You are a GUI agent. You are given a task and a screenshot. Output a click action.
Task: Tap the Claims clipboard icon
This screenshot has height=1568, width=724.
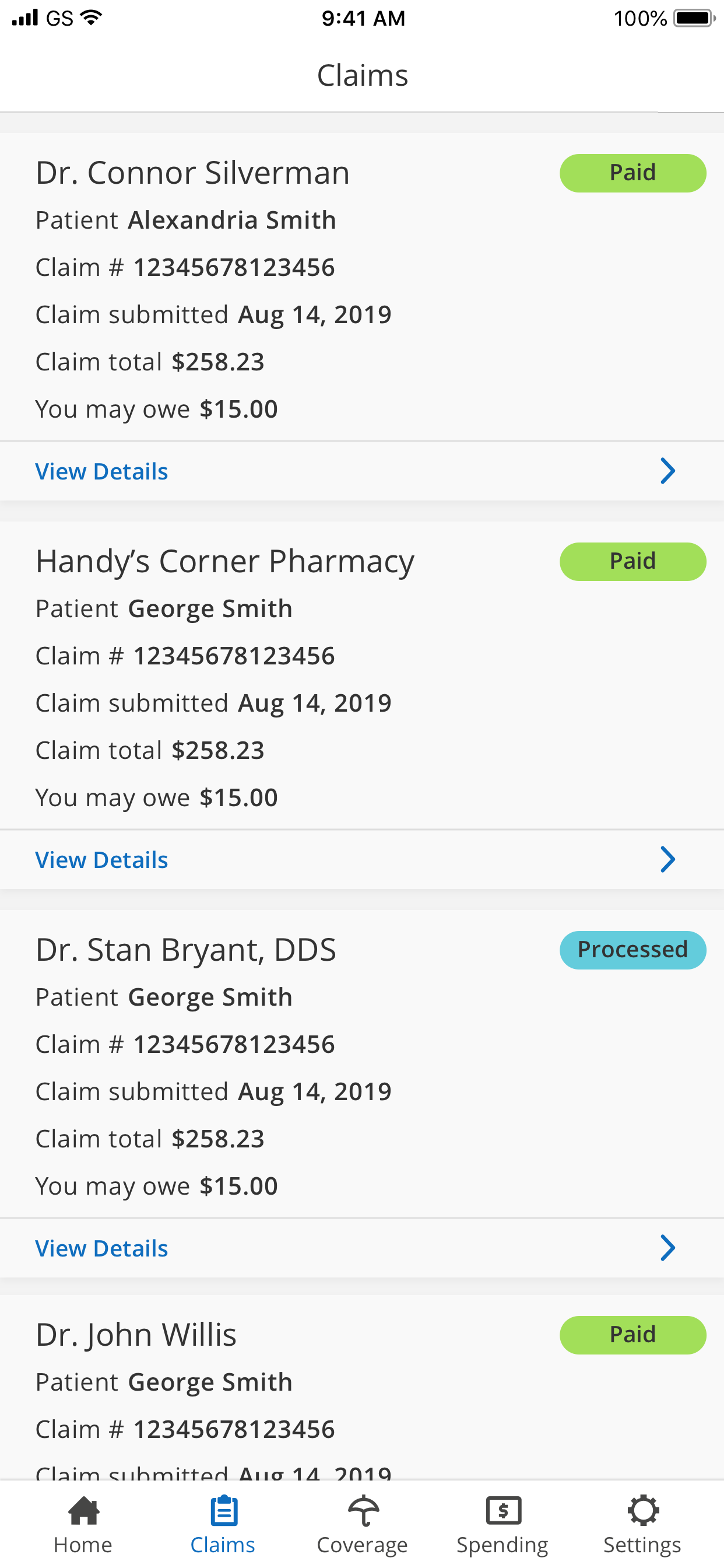click(x=223, y=1510)
